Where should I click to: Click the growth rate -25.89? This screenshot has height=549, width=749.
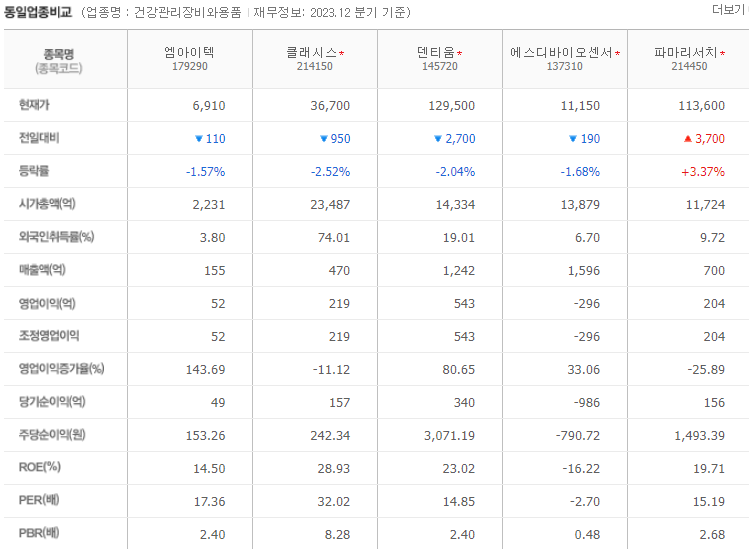(706, 369)
